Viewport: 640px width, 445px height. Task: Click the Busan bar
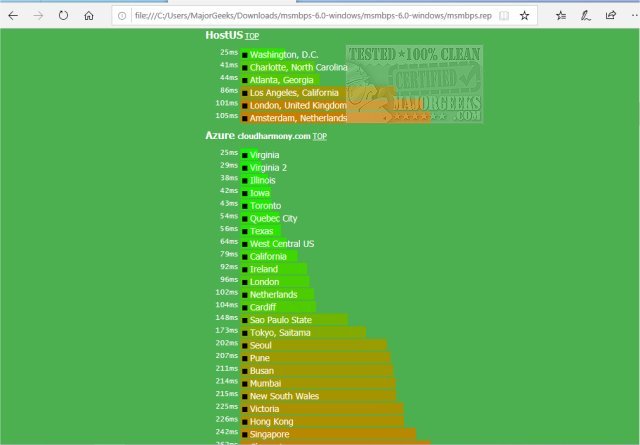[317, 370]
